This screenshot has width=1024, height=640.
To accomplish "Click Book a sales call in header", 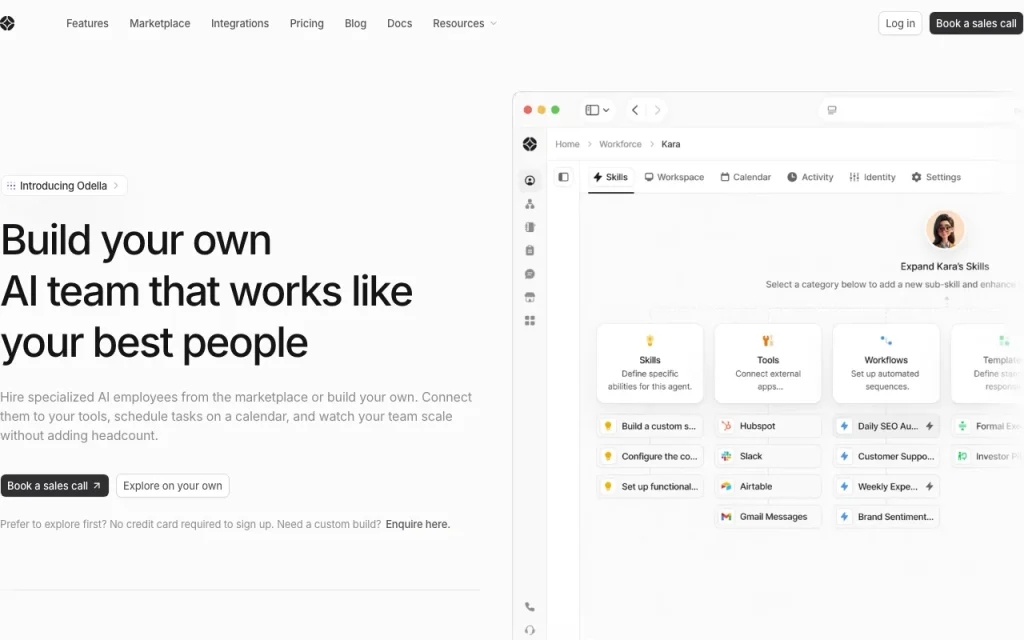I will point(976,24).
